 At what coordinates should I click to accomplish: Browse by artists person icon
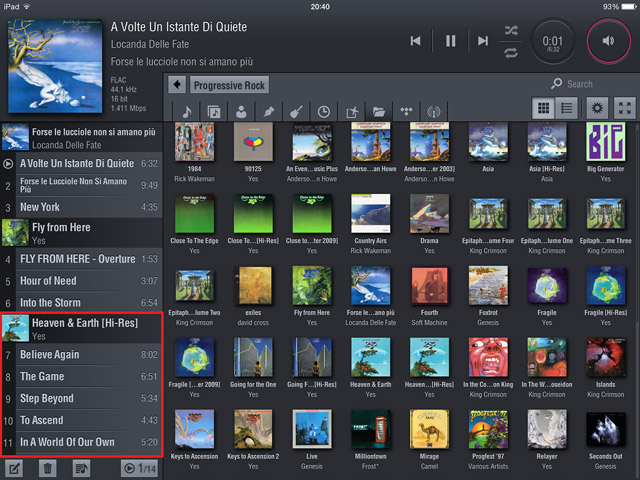pos(241,111)
